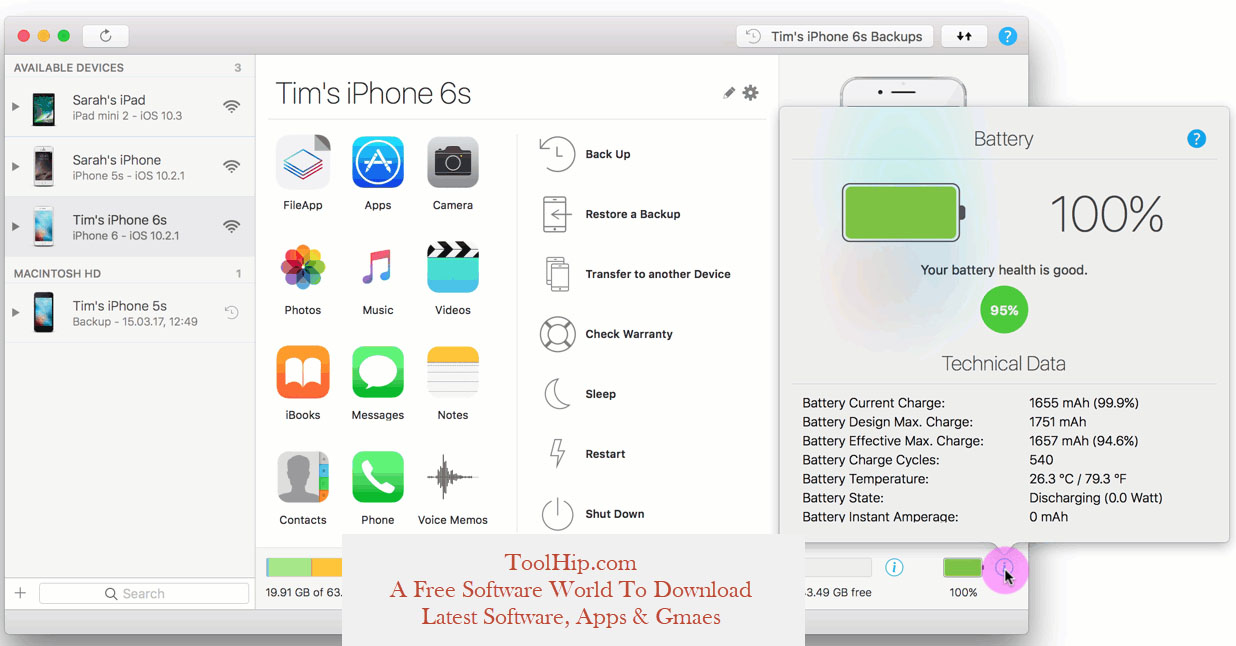
Task: Expand Tim's iPhone 6s device entry
Action: [x=15, y=226]
